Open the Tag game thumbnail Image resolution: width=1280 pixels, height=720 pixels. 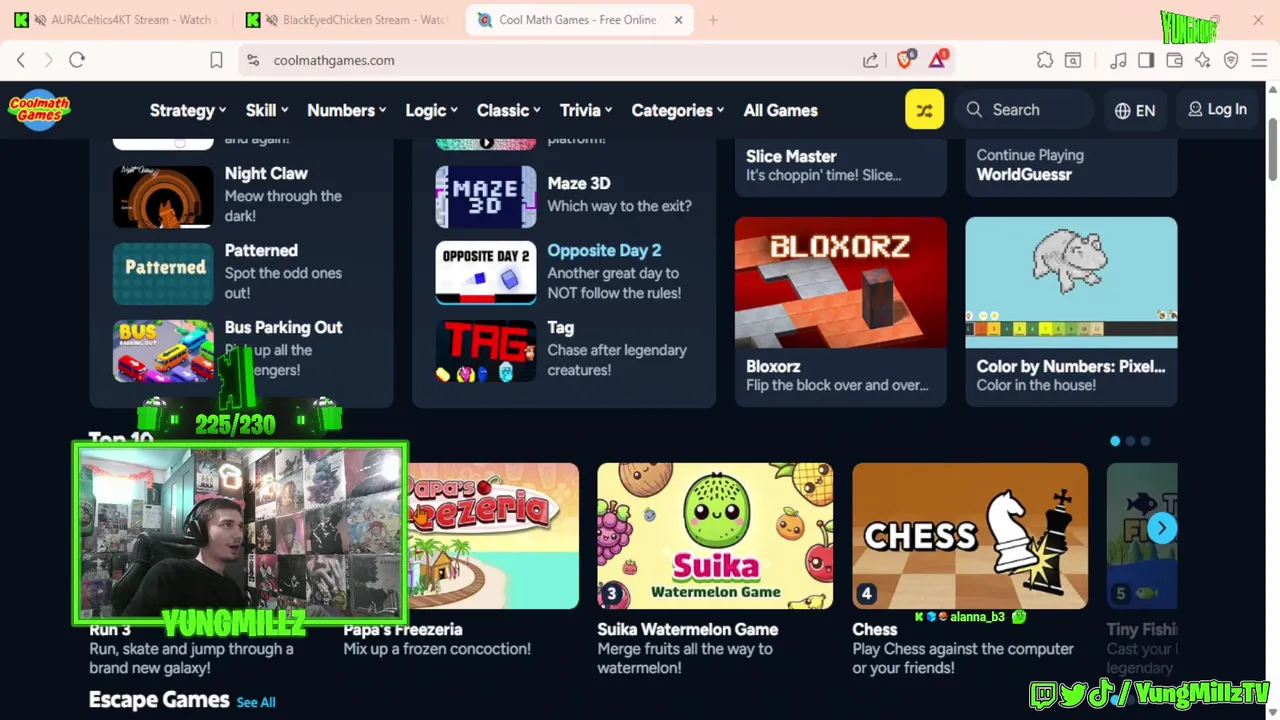486,350
